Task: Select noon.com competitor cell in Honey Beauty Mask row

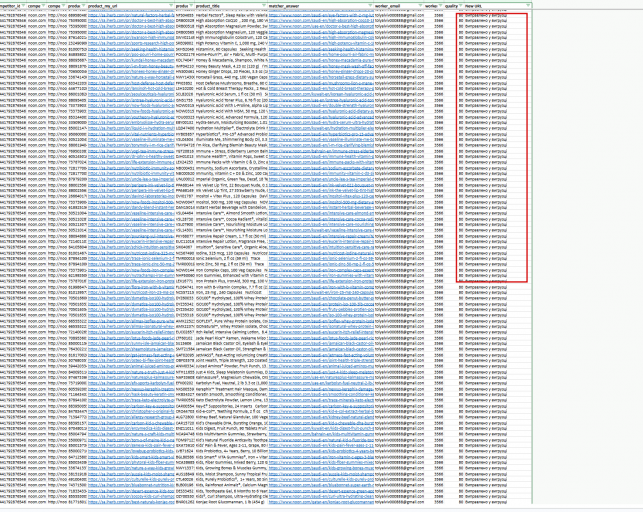Action: (x=37, y=66)
